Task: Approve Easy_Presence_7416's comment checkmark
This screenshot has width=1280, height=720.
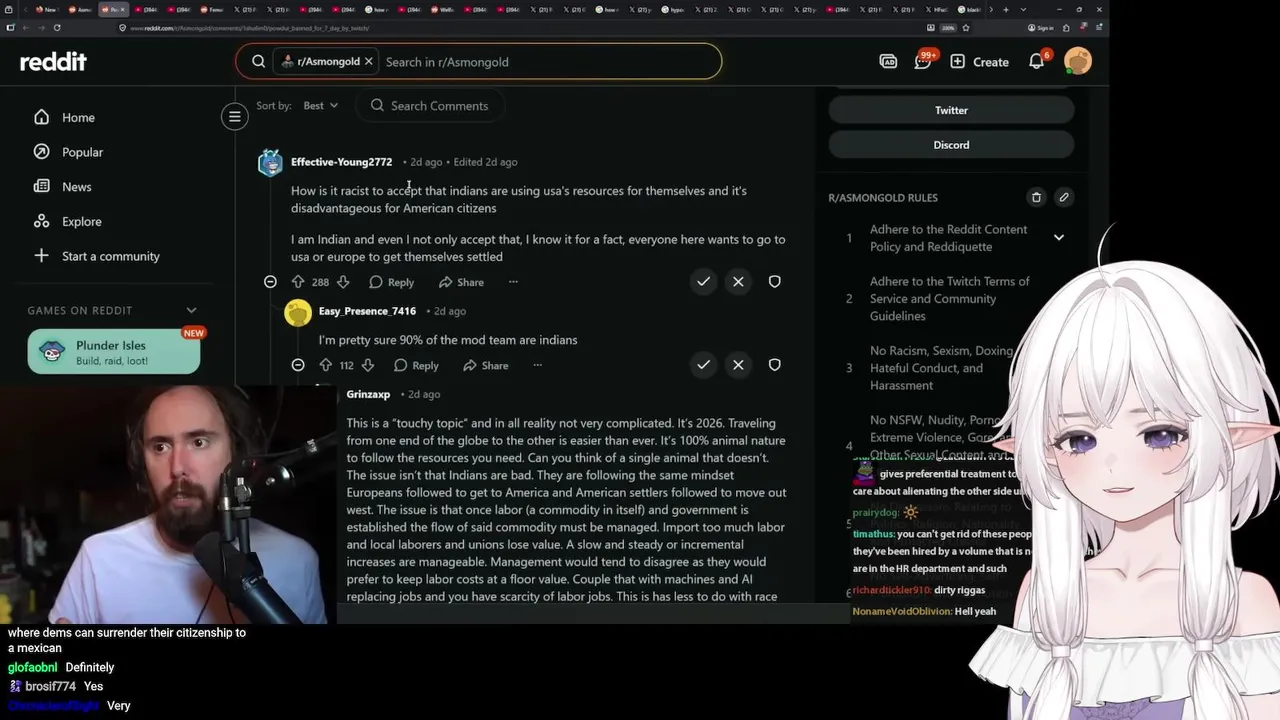Action: click(x=703, y=365)
